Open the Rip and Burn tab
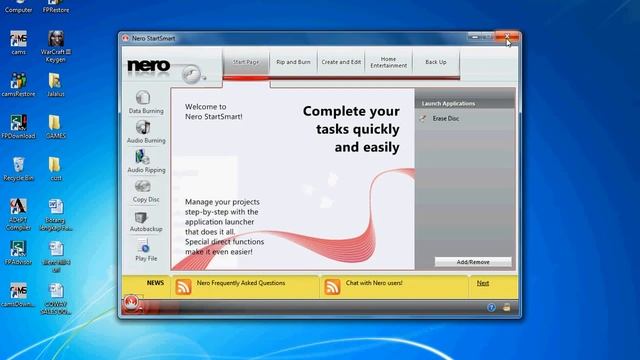Viewport: 640px width, 360px height. [x=293, y=62]
